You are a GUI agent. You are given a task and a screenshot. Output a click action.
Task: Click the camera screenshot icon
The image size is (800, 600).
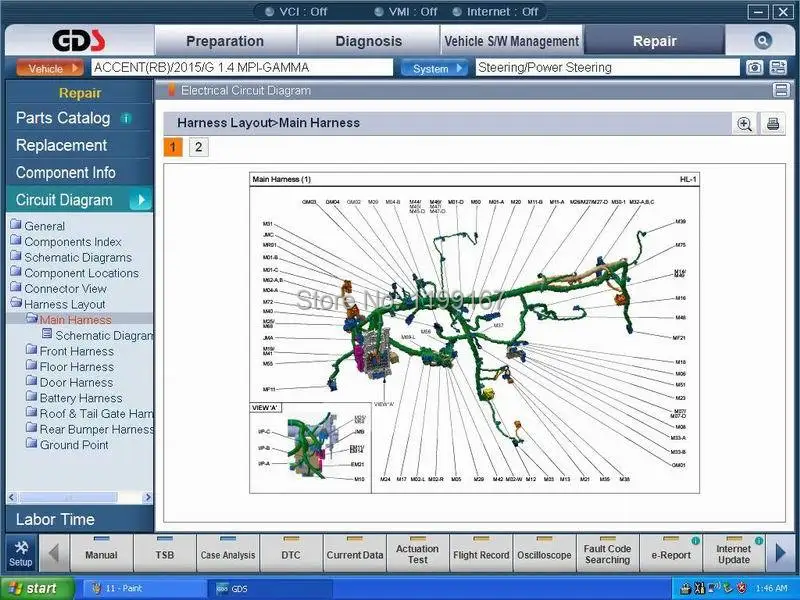pos(755,68)
